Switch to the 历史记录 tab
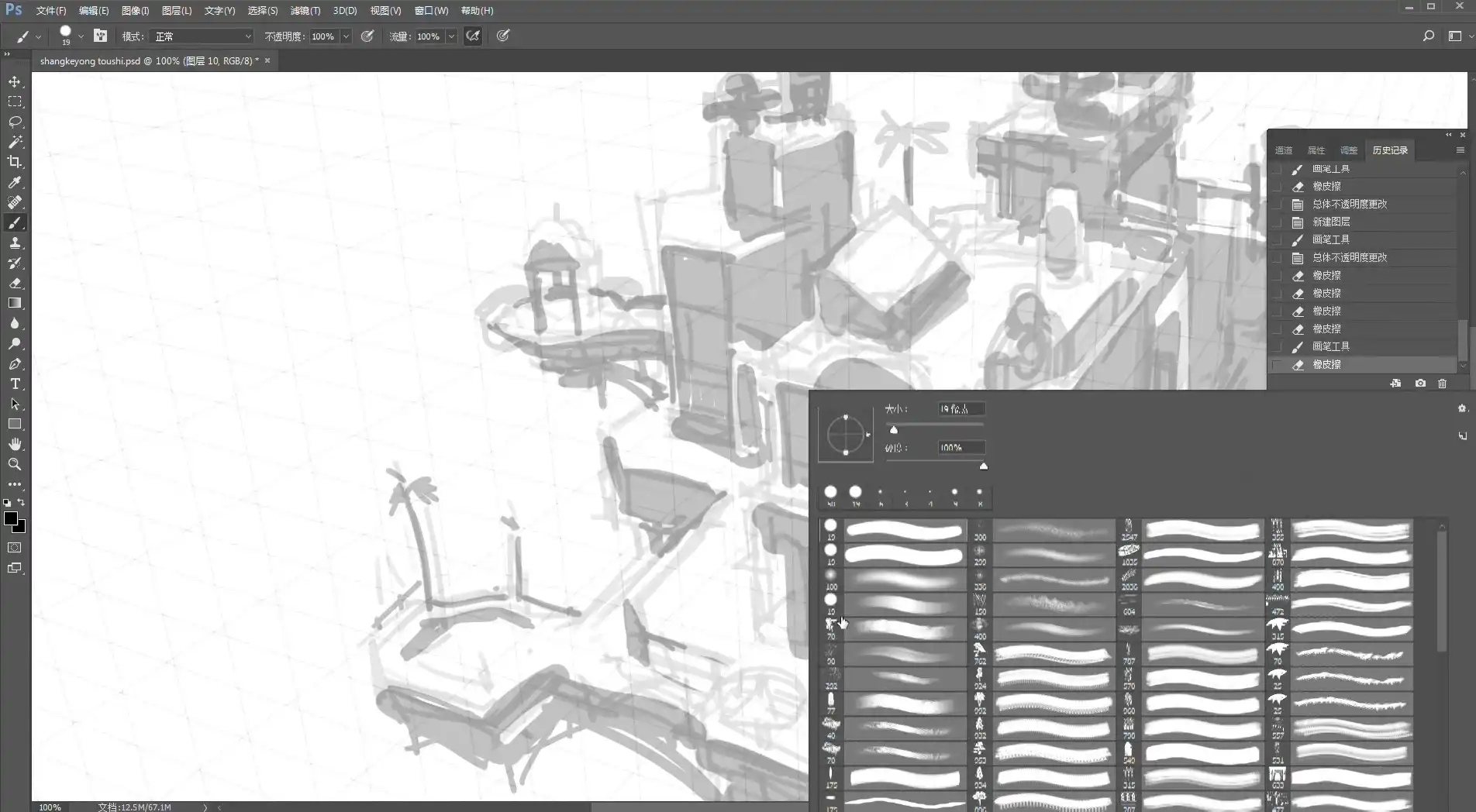The image size is (1476, 812). 1389,150
